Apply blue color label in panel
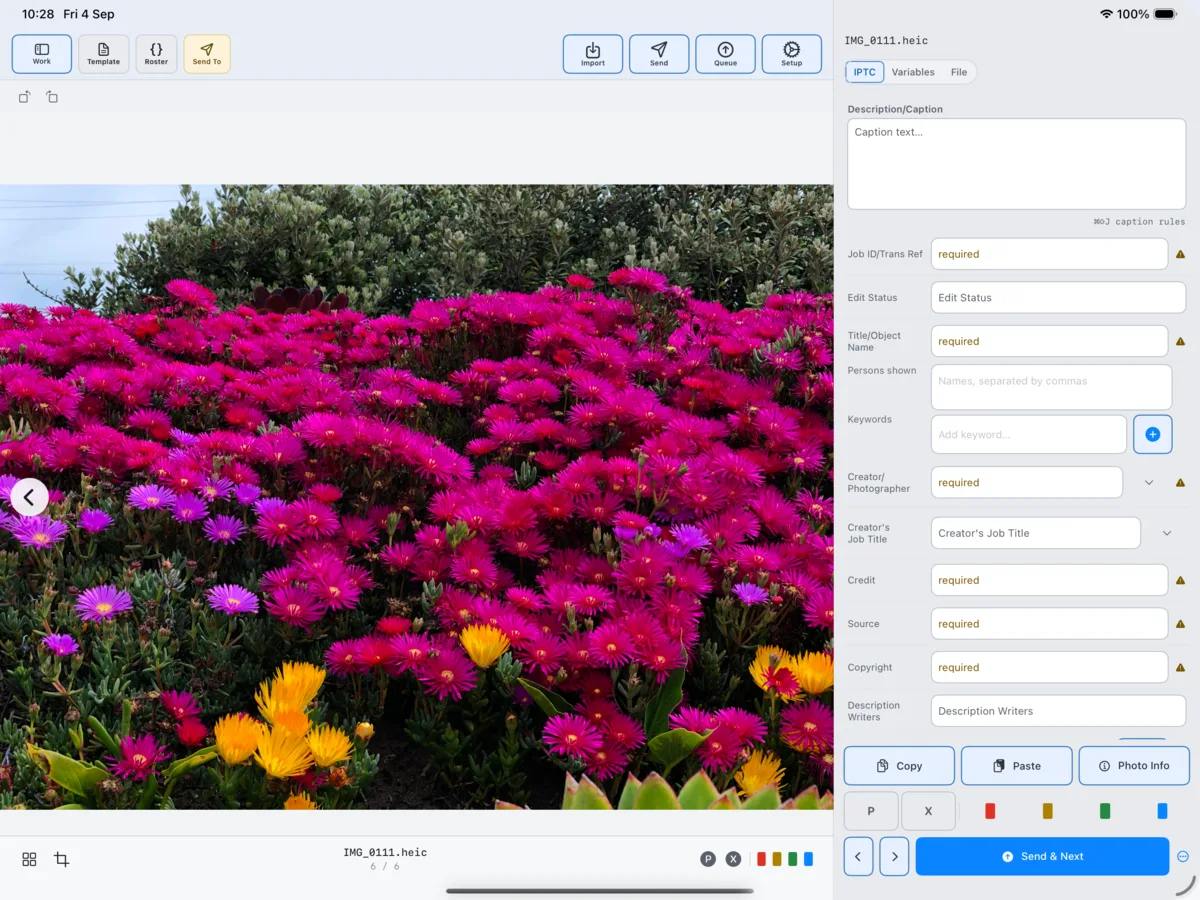 tap(1162, 811)
